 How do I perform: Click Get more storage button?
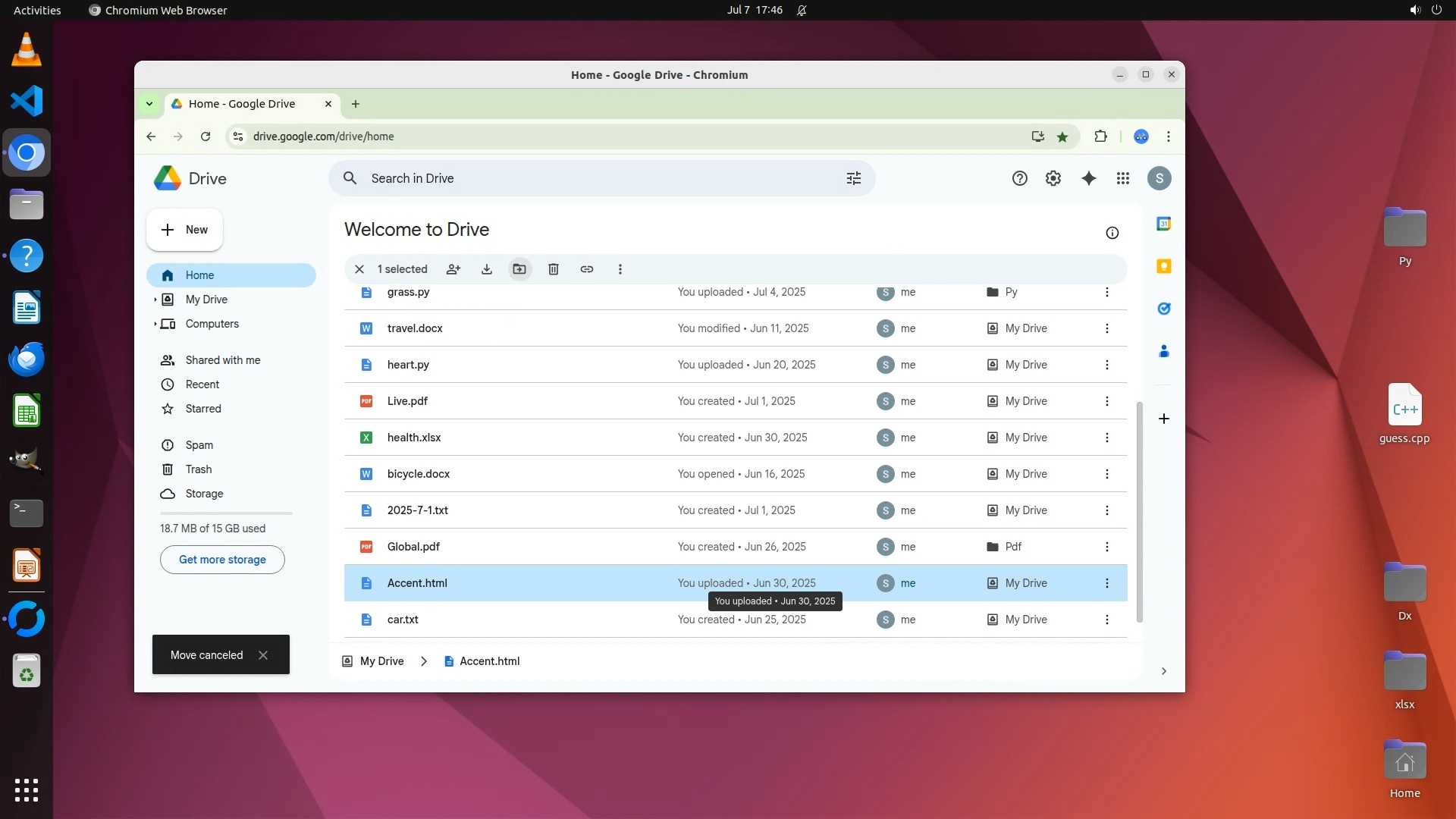[x=222, y=560]
